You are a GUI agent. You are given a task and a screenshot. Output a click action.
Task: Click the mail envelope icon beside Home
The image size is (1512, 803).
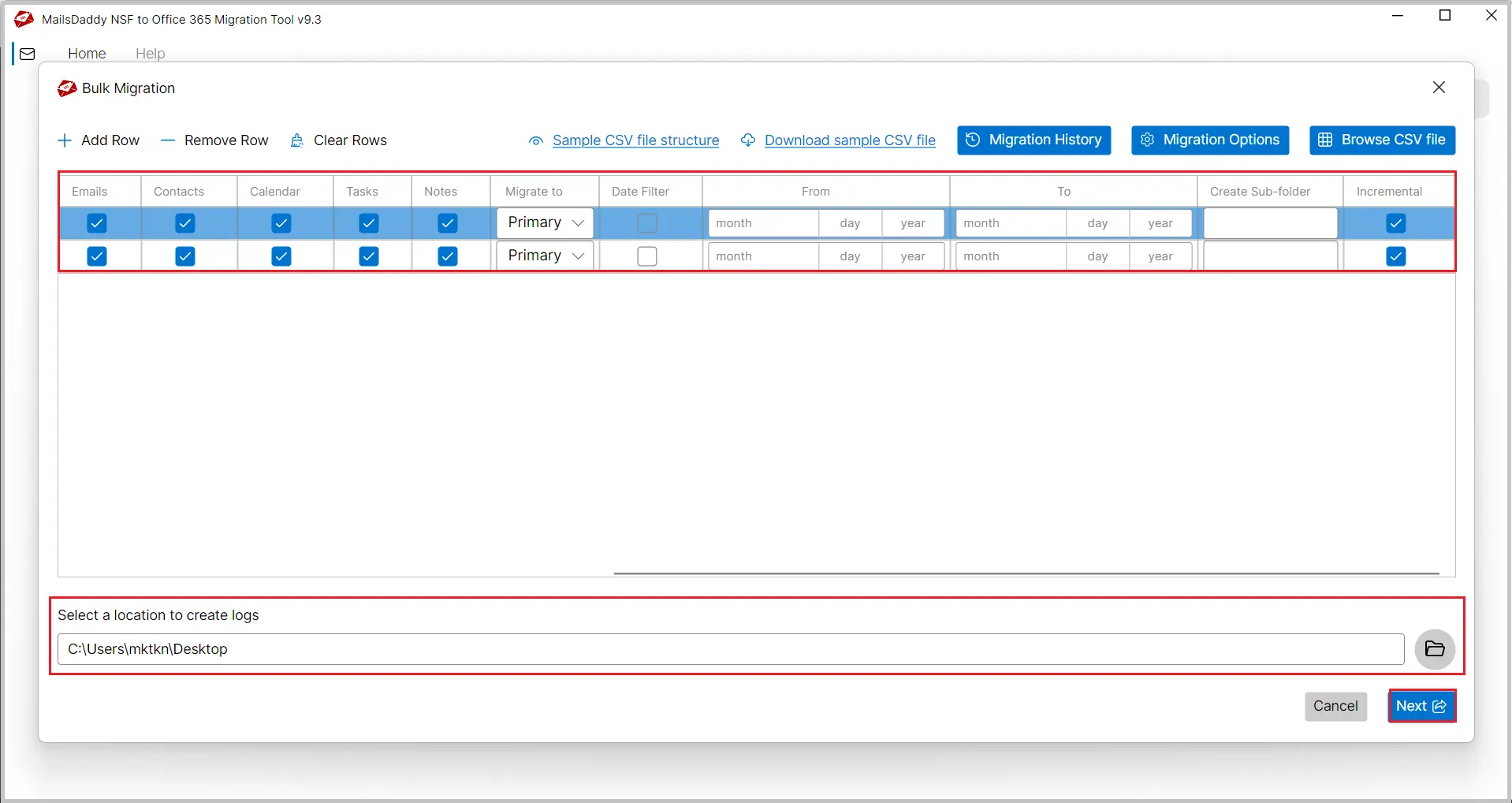point(28,54)
